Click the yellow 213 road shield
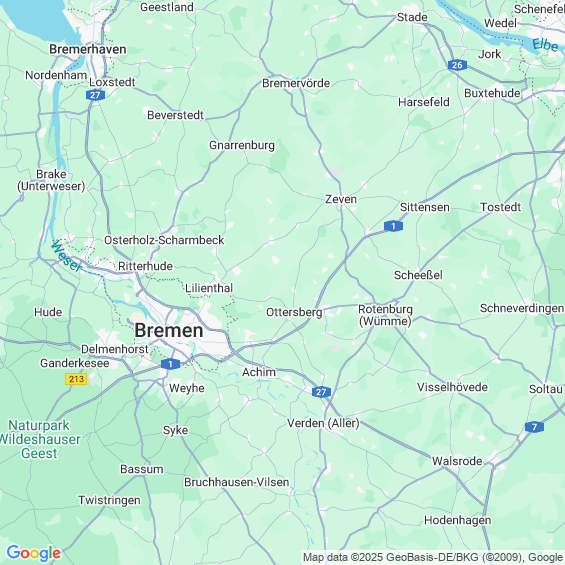This screenshot has height=565, width=565. [76, 379]
